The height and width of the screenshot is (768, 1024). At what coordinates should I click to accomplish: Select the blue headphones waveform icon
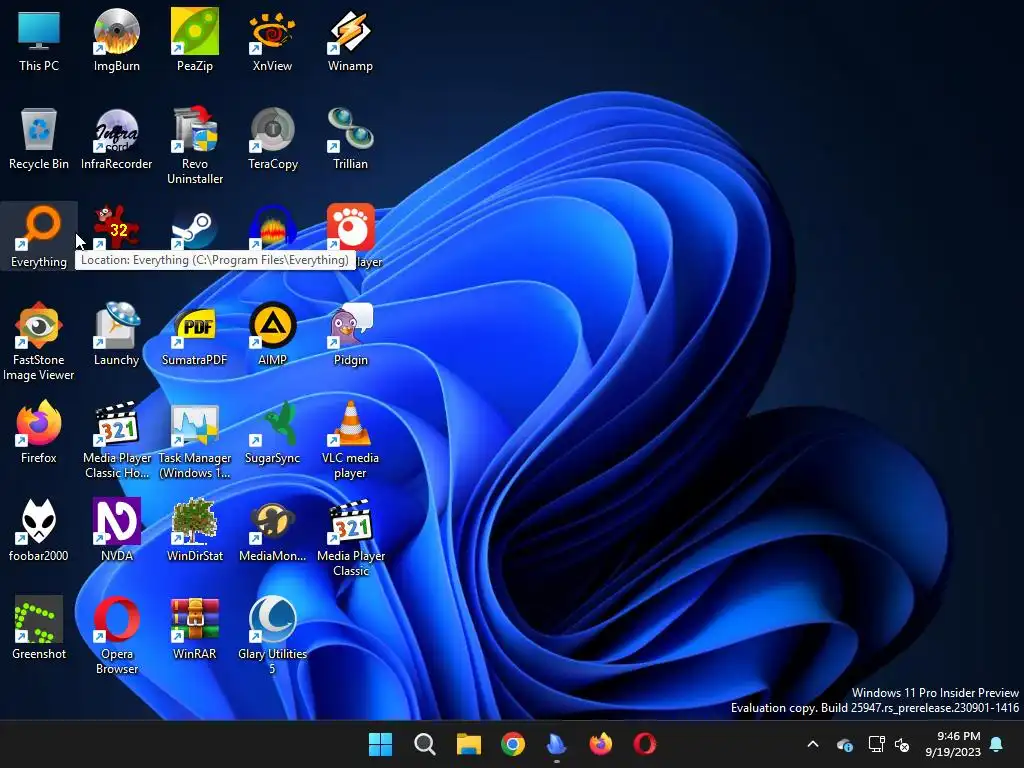272,227
